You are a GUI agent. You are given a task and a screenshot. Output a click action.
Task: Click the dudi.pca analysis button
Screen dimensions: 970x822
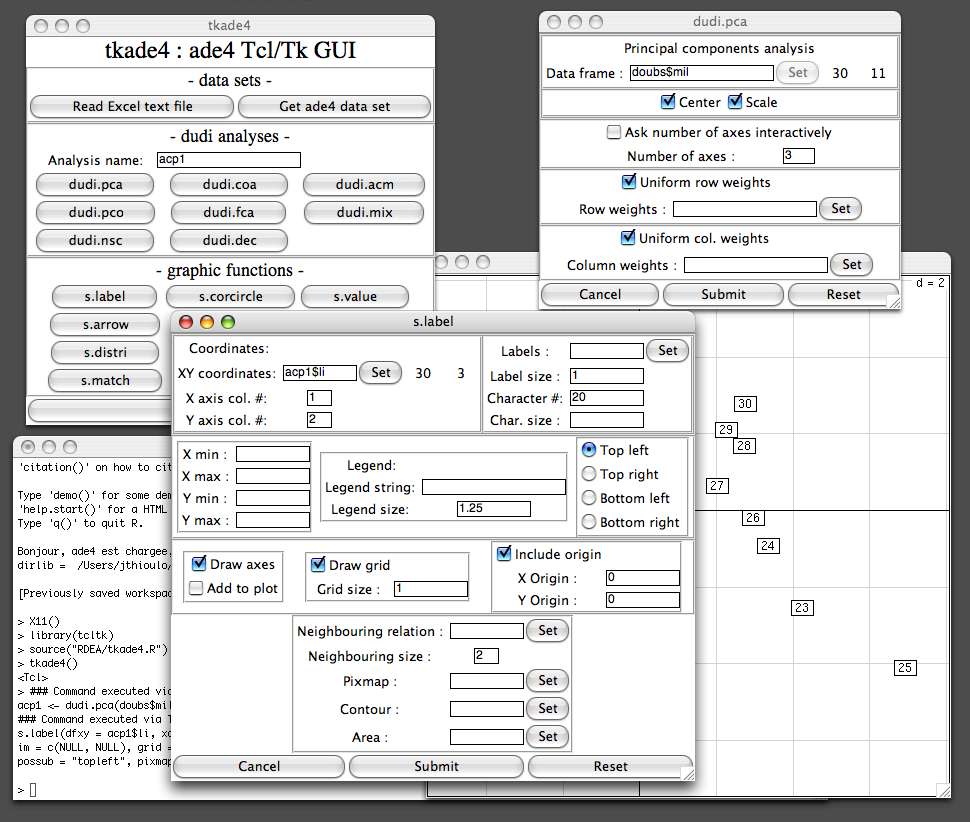click(x=95, y=185)
